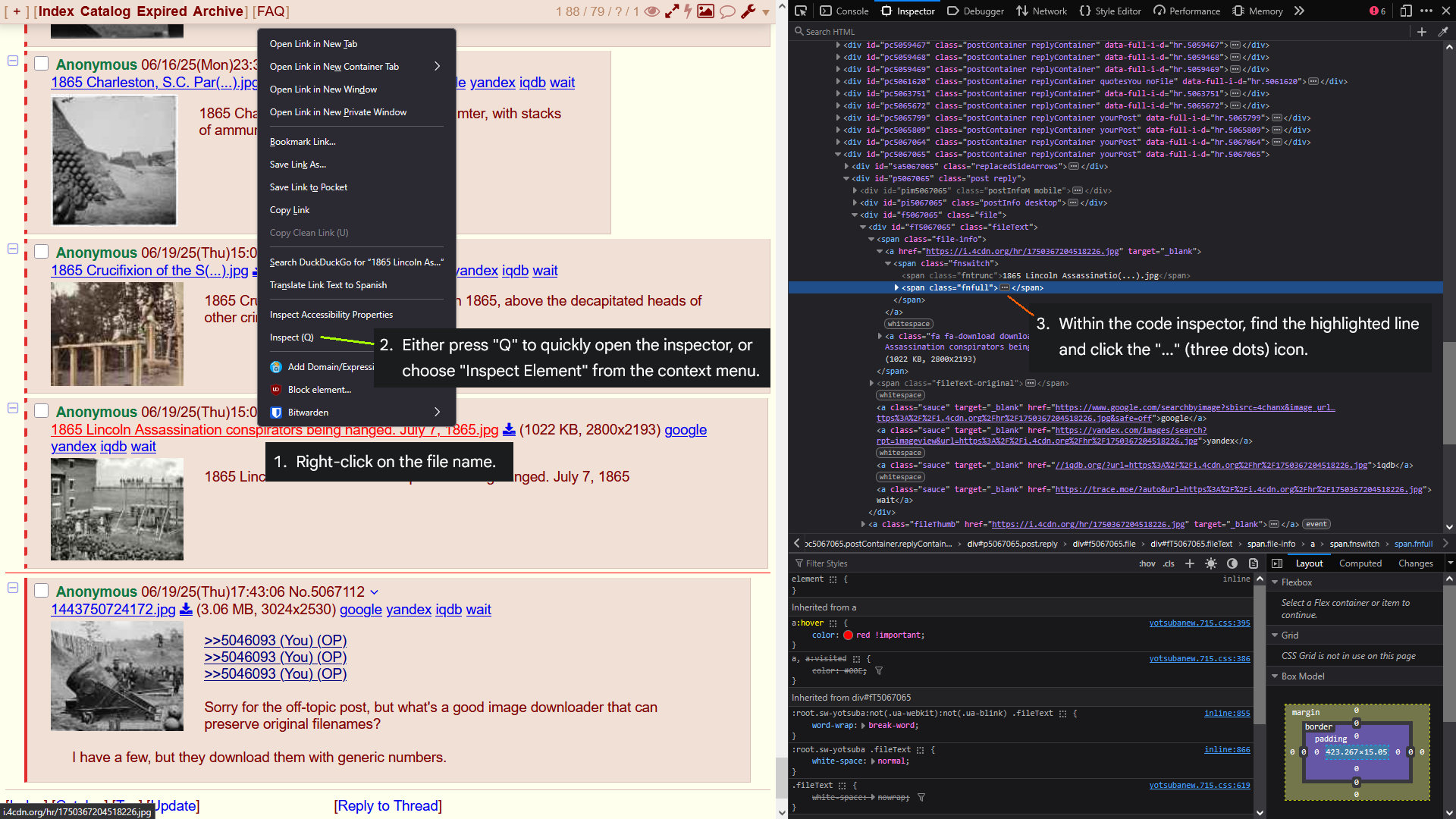Tick checkbox for post No.5067112
The width and height of the screenshot is (1456, 819).
[x=42, y=591]
